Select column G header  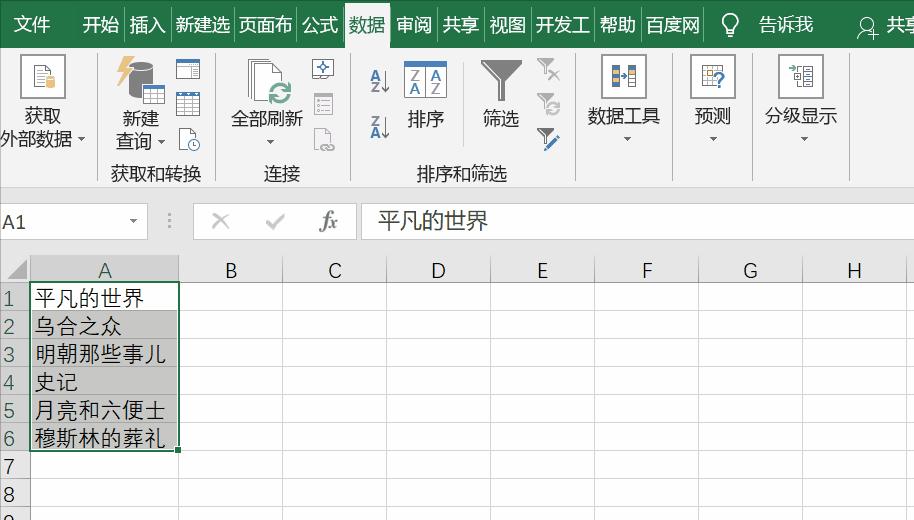coord(751,270)
